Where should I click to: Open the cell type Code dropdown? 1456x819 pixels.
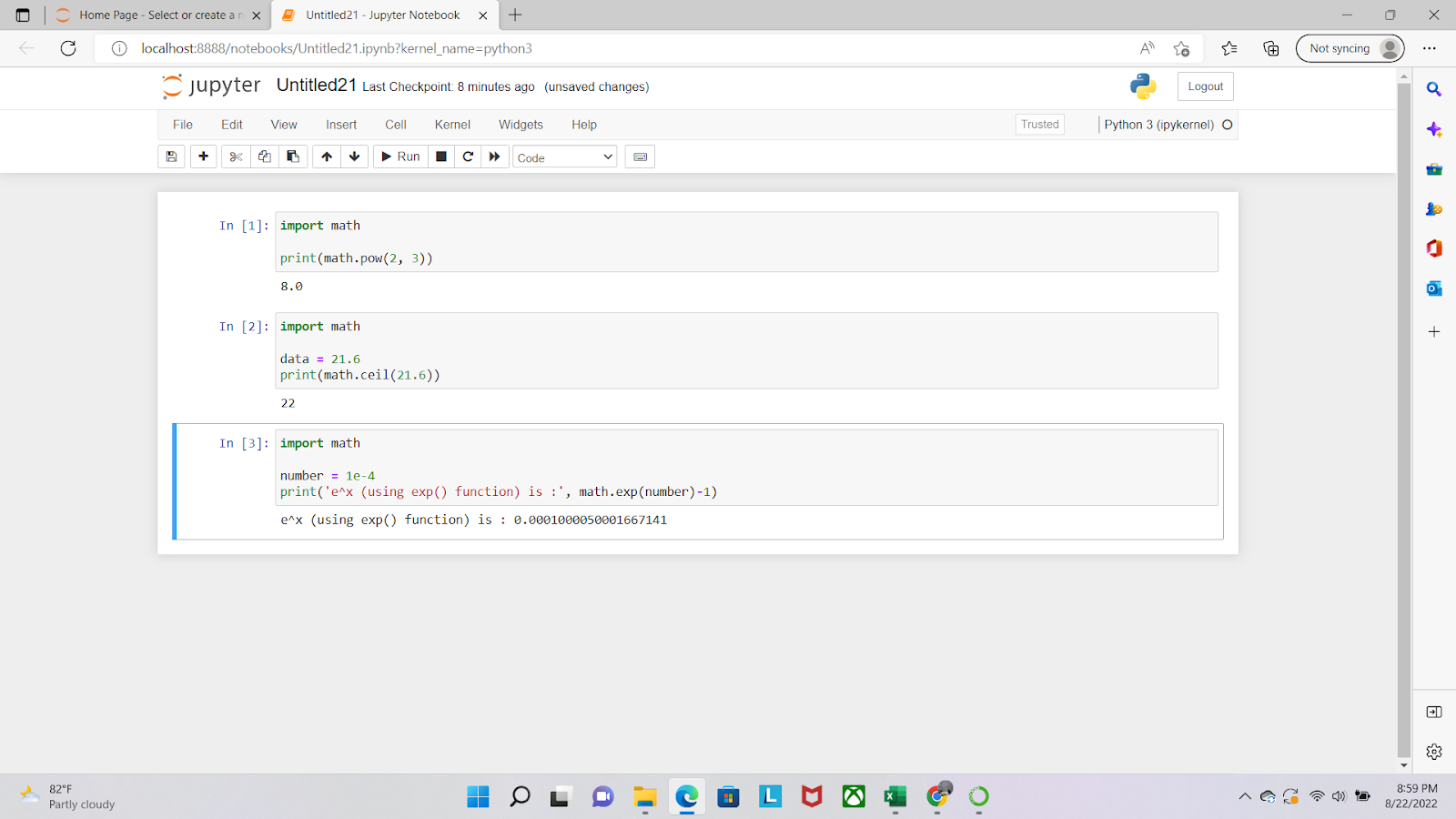564,157
